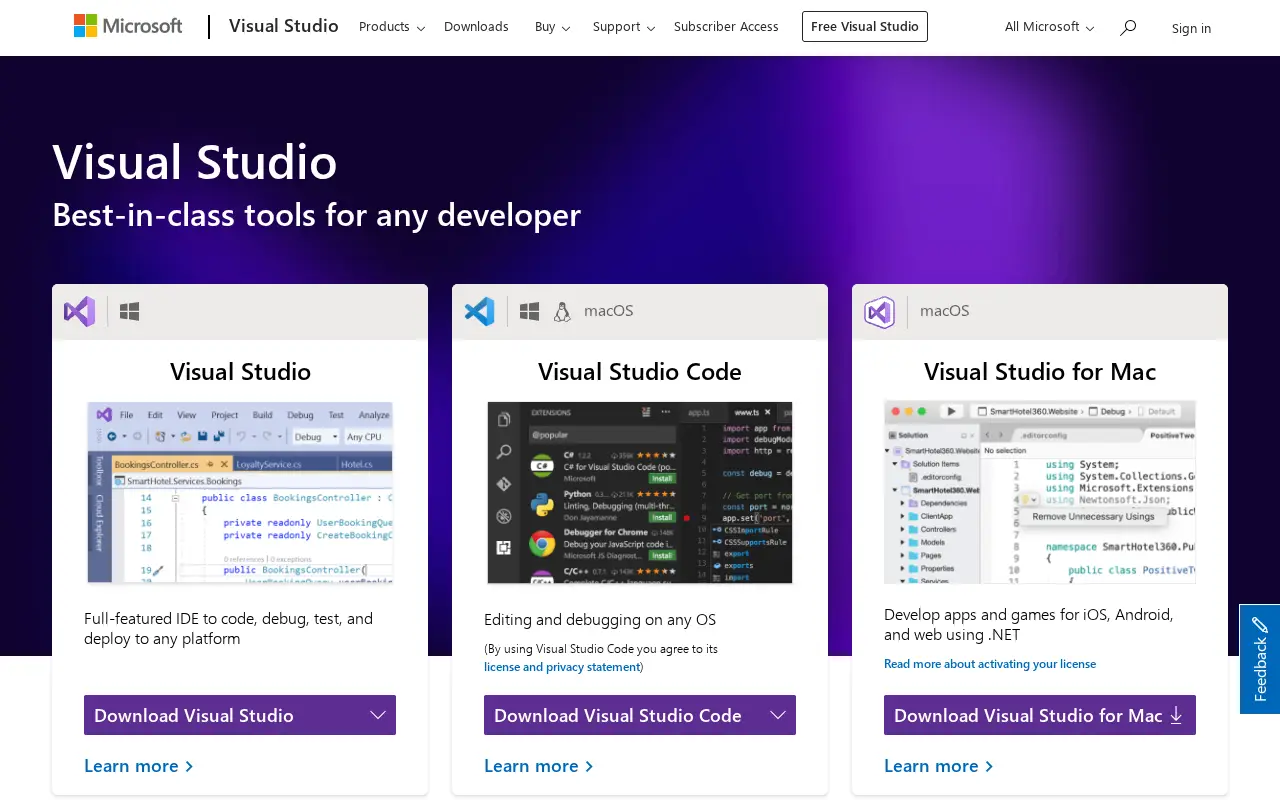Click the Windows icon on Visual Studio card
Image resolution: width=1280 pixels, height=800 pixels.
point(129,311)
